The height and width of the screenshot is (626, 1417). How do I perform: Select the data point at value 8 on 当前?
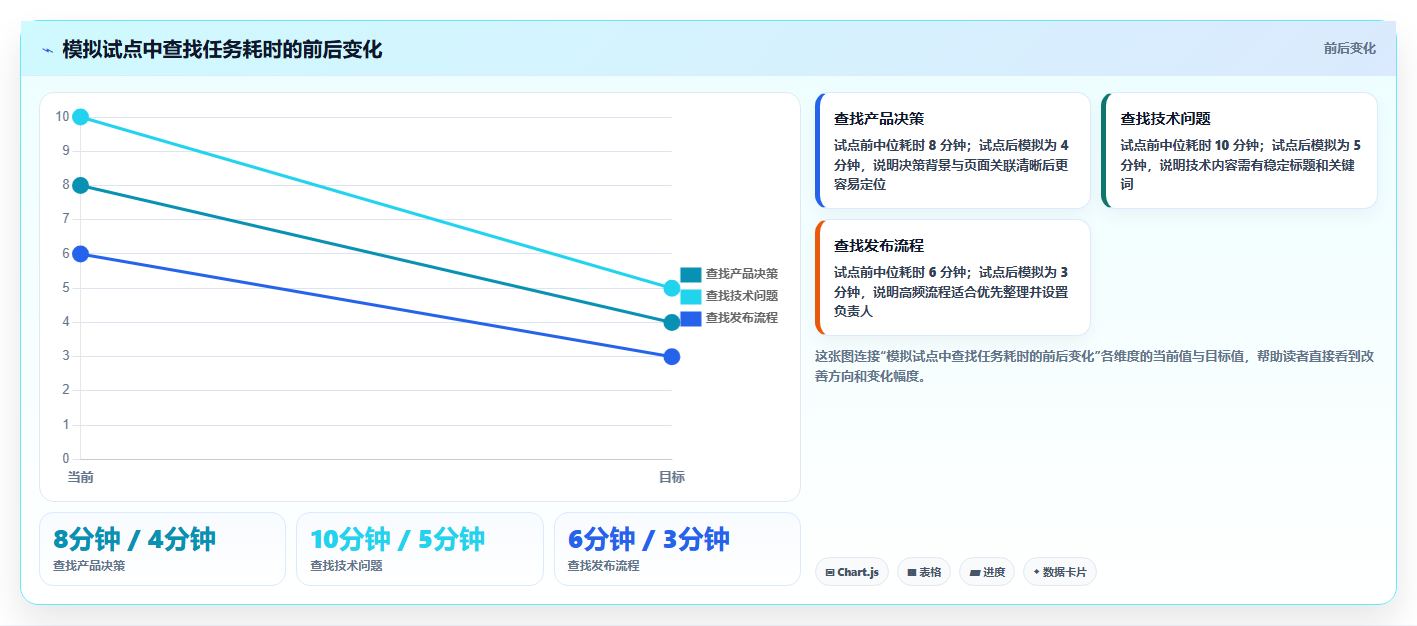coord(81,185)
